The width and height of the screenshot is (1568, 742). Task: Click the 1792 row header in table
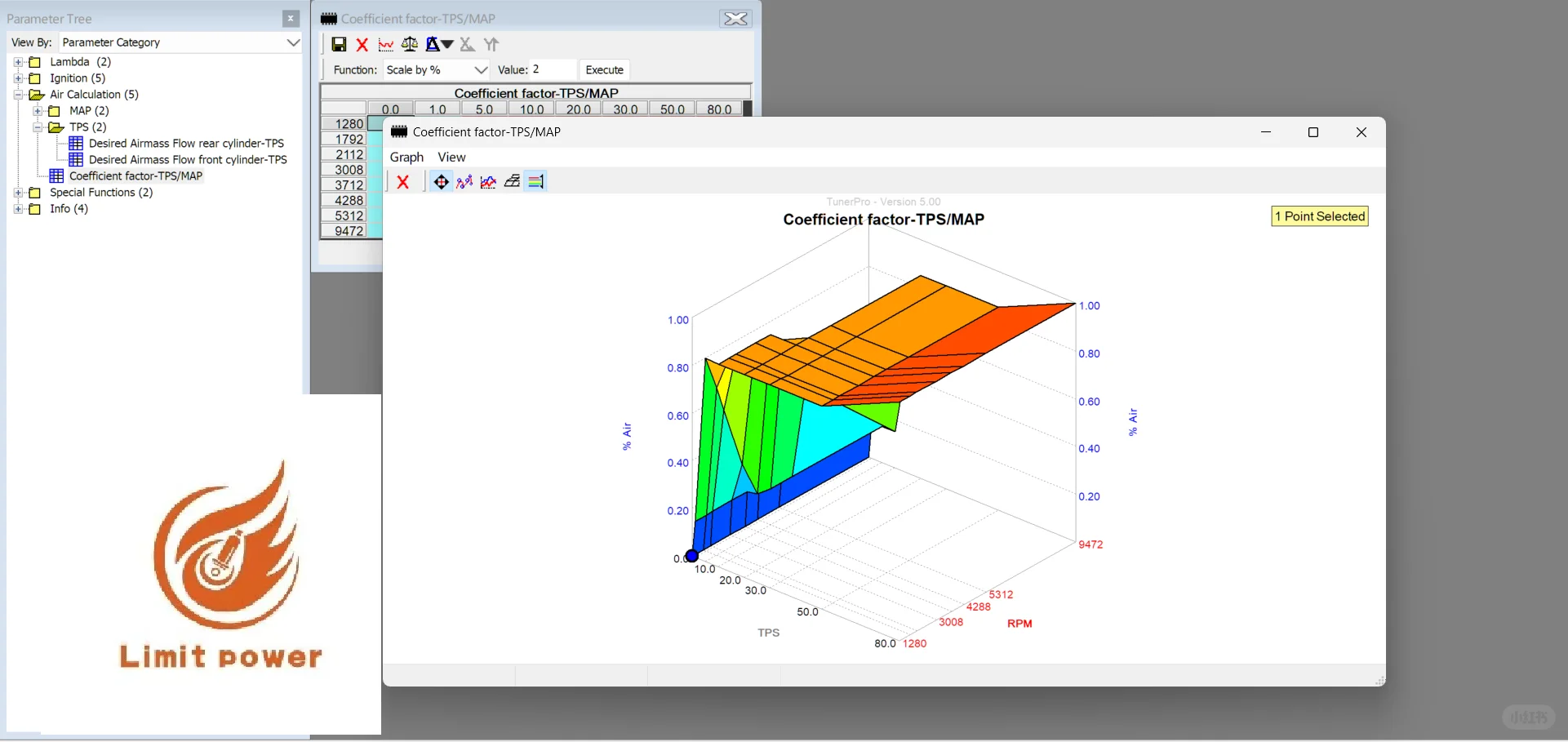pyautogui.click(x=344, y=140)
